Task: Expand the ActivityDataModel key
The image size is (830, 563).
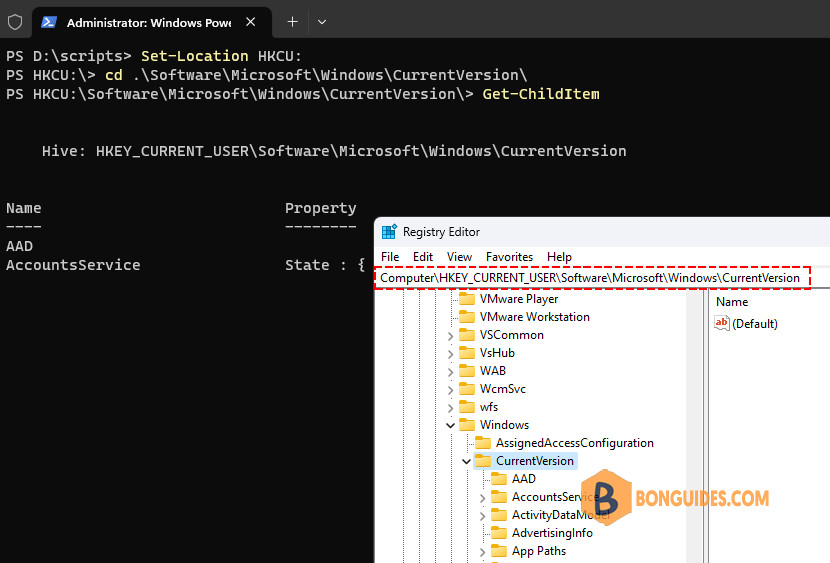Action: pos(482,516)
